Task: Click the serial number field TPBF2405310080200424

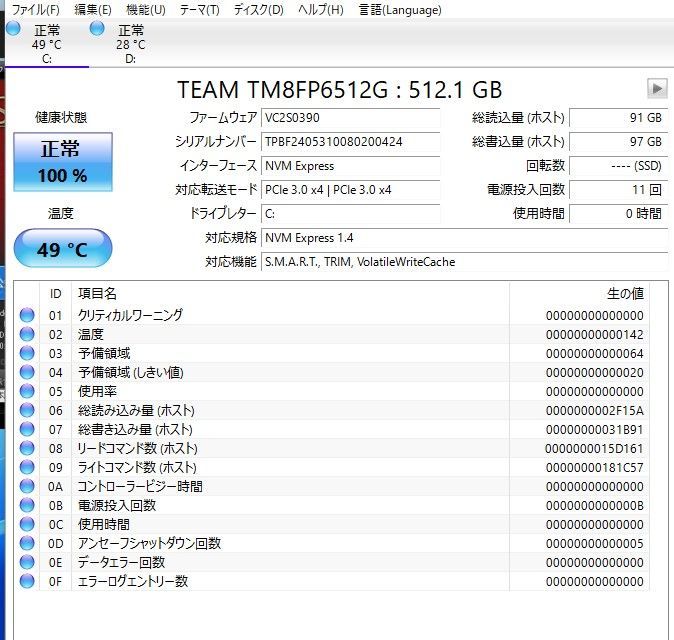Action: [350, 142]
